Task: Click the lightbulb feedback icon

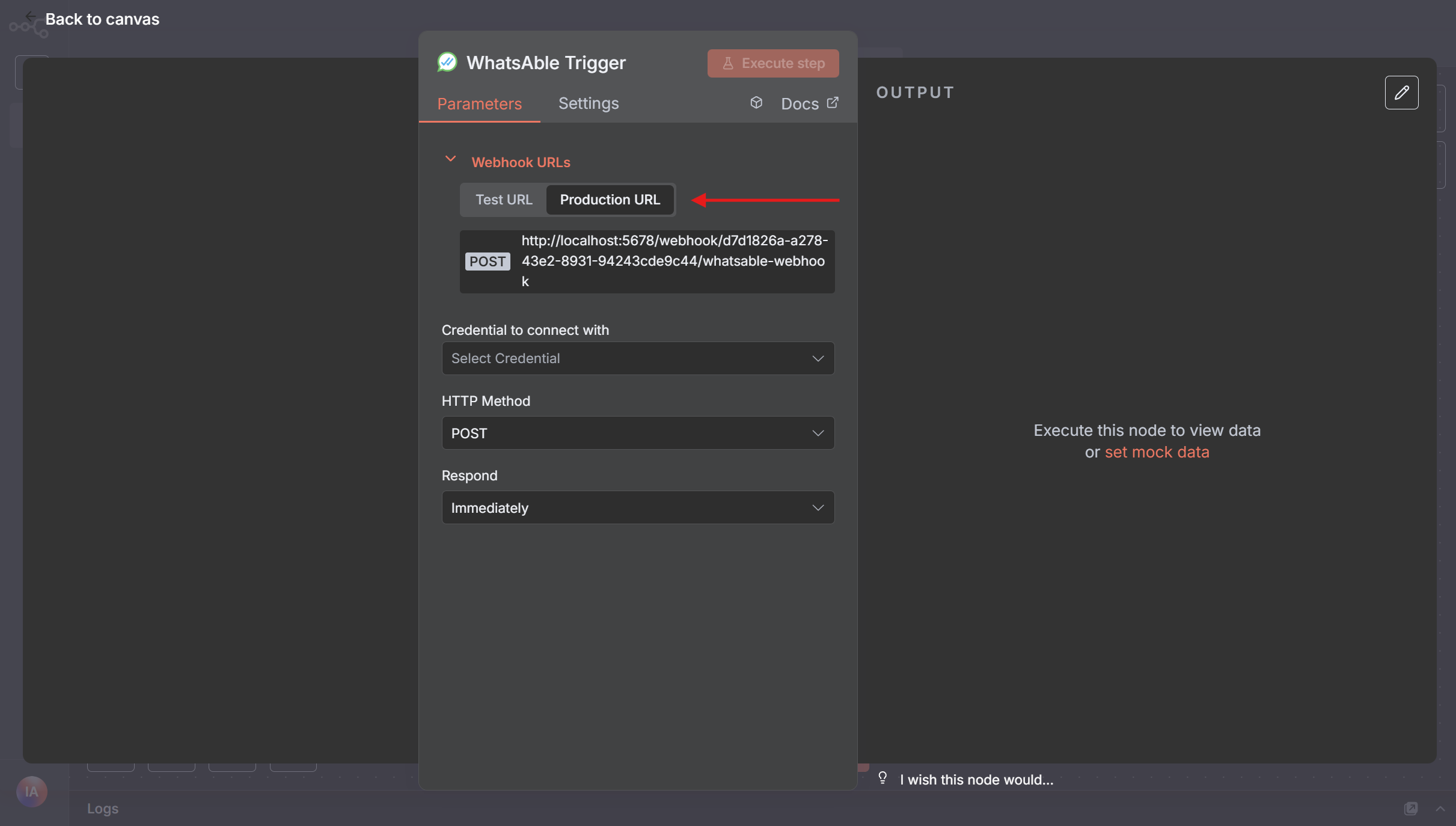Action: coord(882,778)
